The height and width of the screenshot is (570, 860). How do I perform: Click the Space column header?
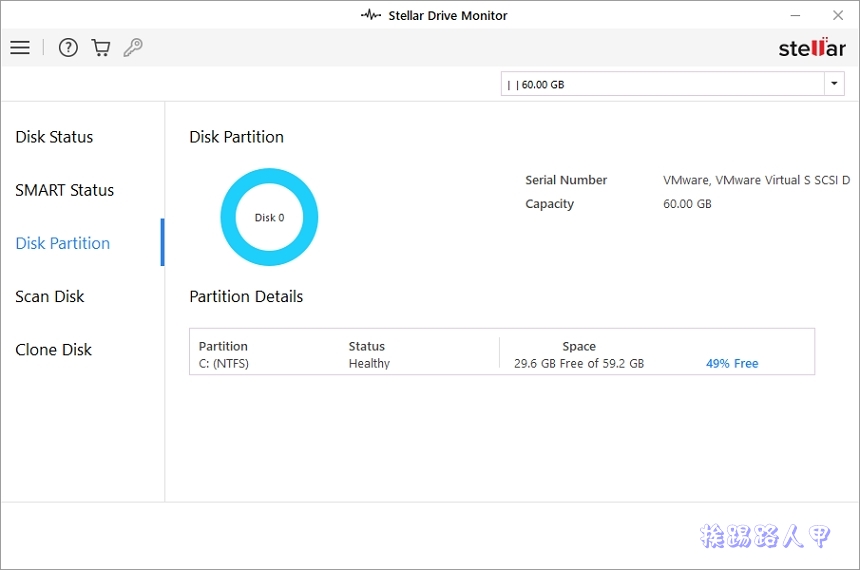[x=579, y=346]
